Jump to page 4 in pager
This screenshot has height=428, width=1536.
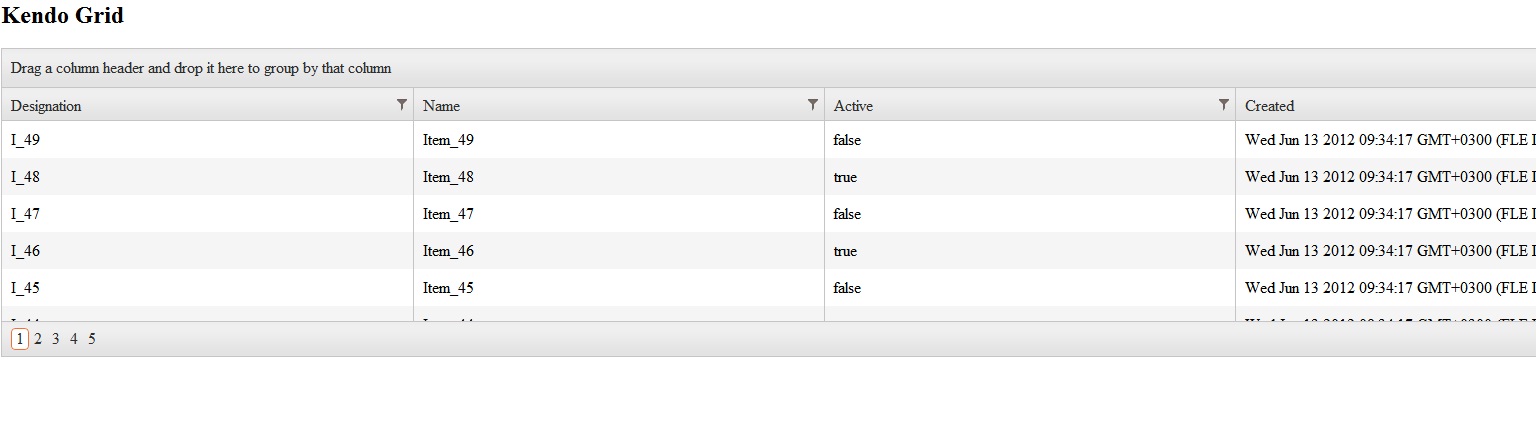point(74,339)
